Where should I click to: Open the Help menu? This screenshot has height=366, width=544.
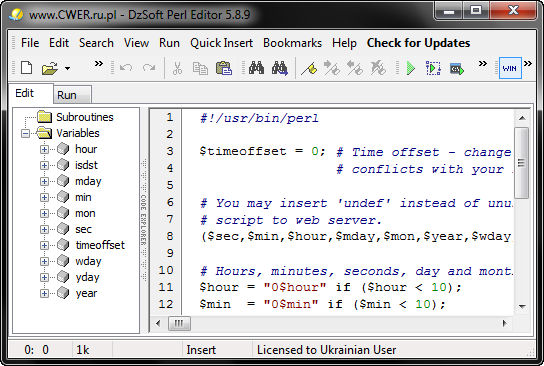344,43
